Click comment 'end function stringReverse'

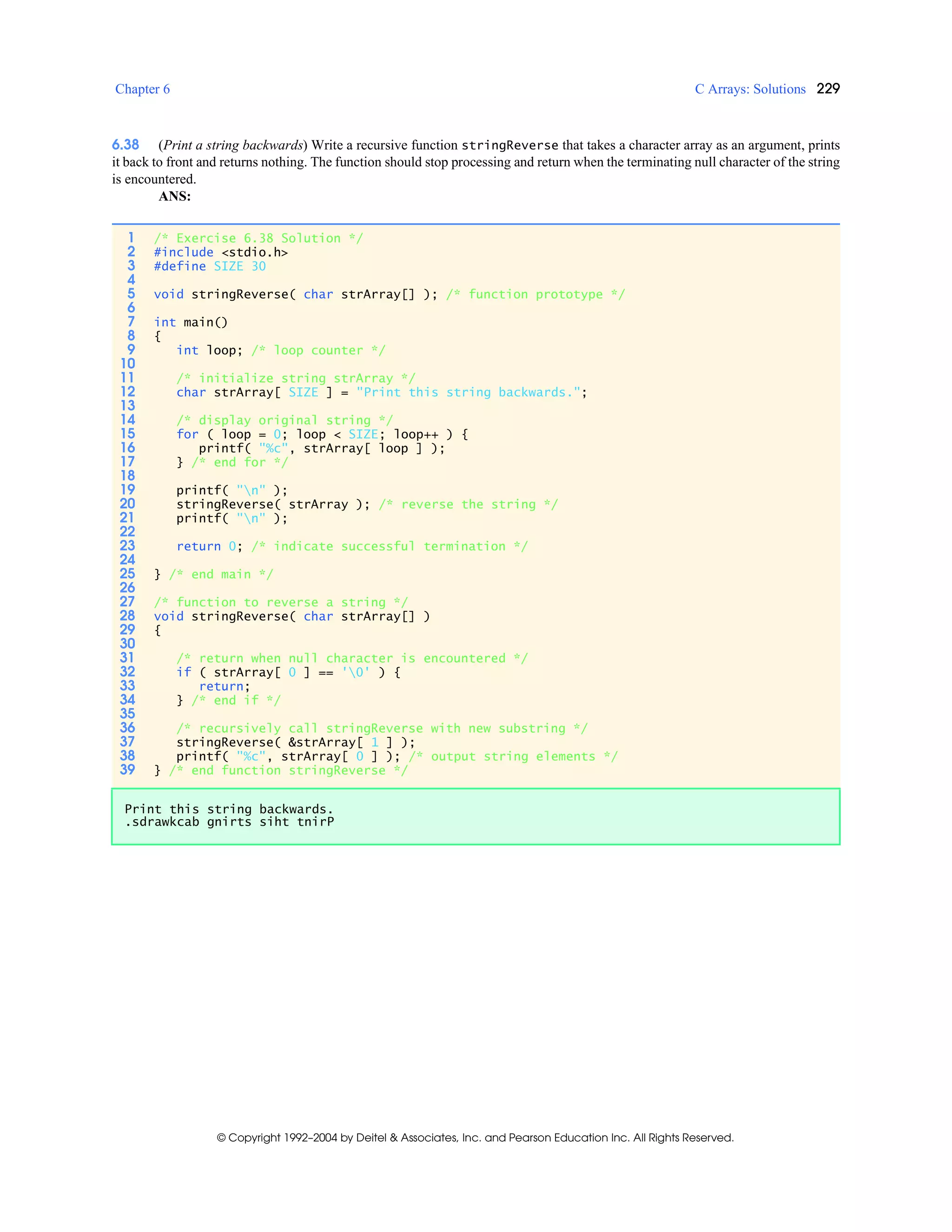[288, 770]
